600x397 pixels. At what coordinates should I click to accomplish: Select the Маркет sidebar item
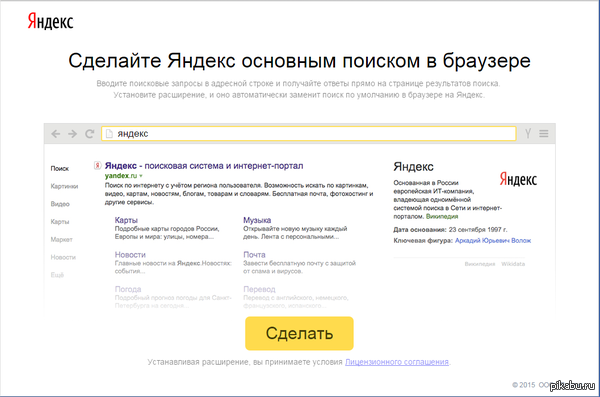coord(62,239)
